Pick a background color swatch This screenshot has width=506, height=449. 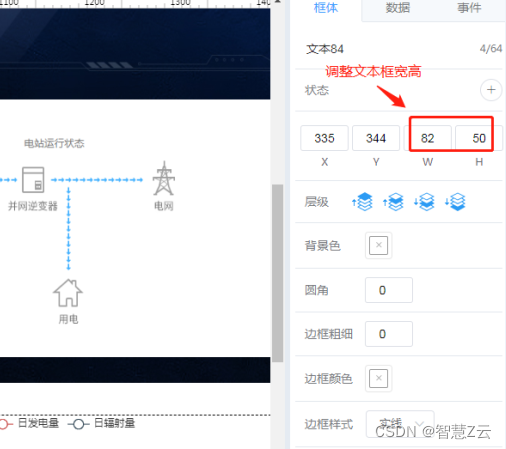[378, 245]
